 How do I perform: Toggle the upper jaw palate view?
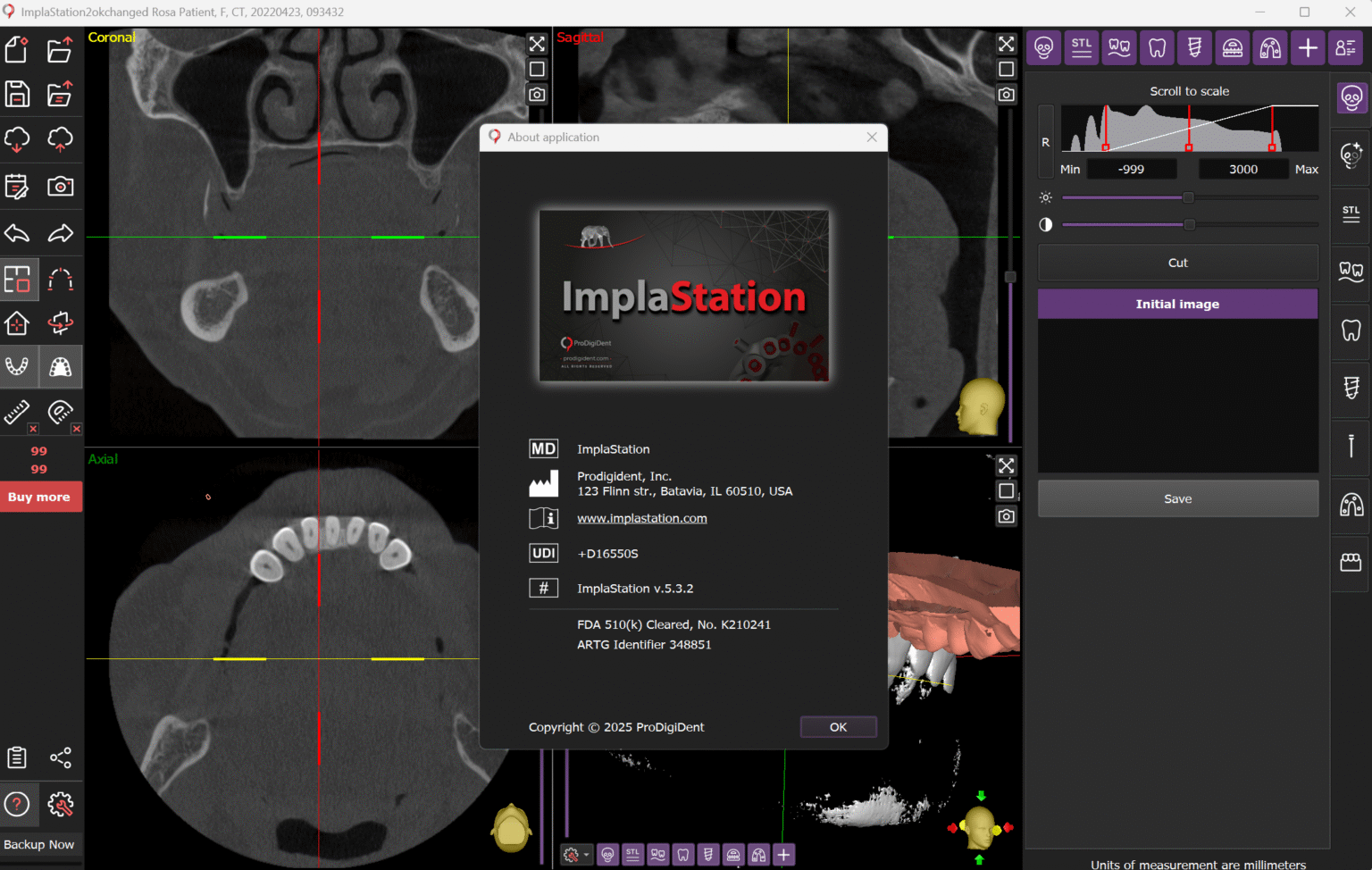pos(60,366)
